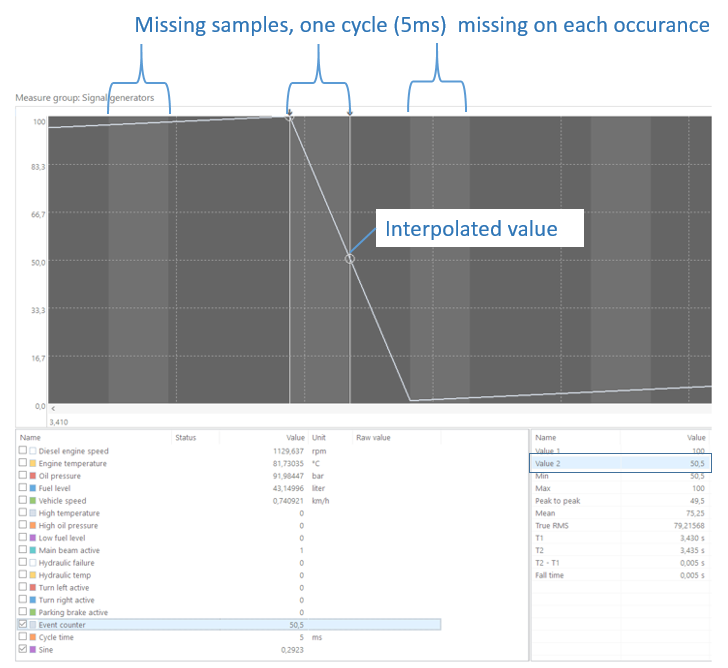The height and width of the screenshot is (668, 728).
Task: Toggle the High temperature checkbox
Action: click(23, 512)
